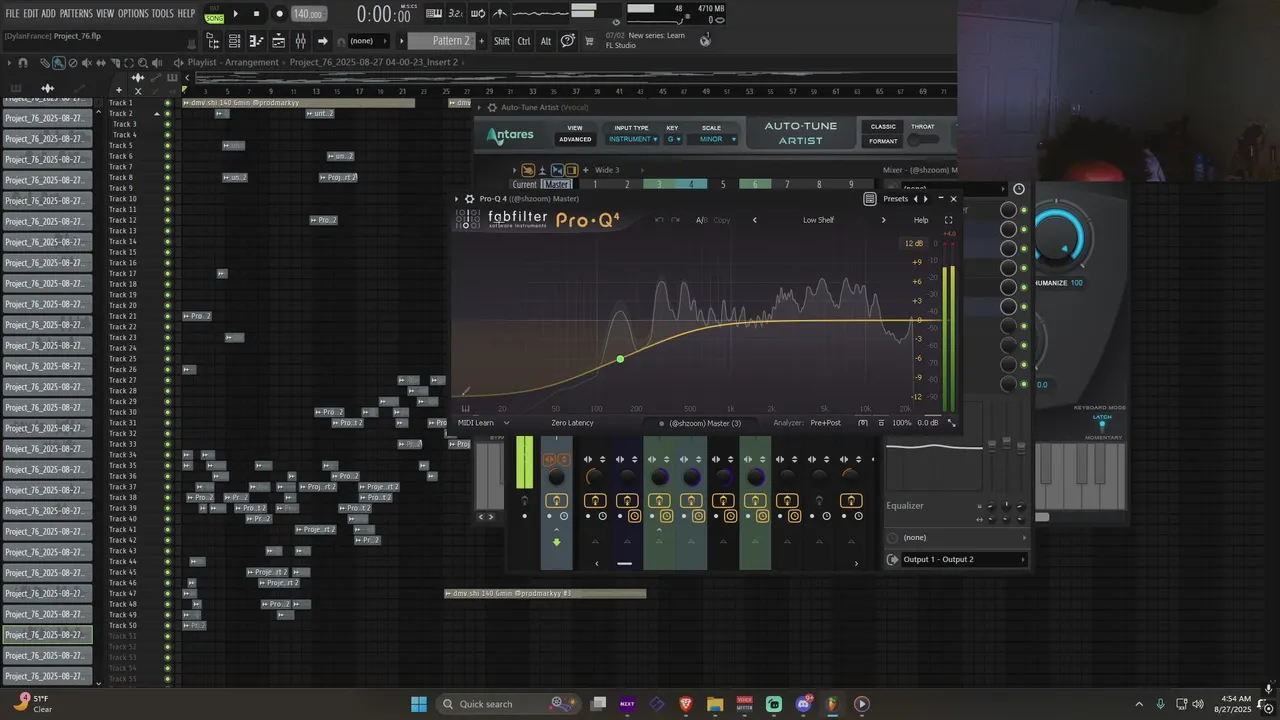Open the Mixer view icon
This screenshot has height=720, width=1280.
click(x=300, y=41)
